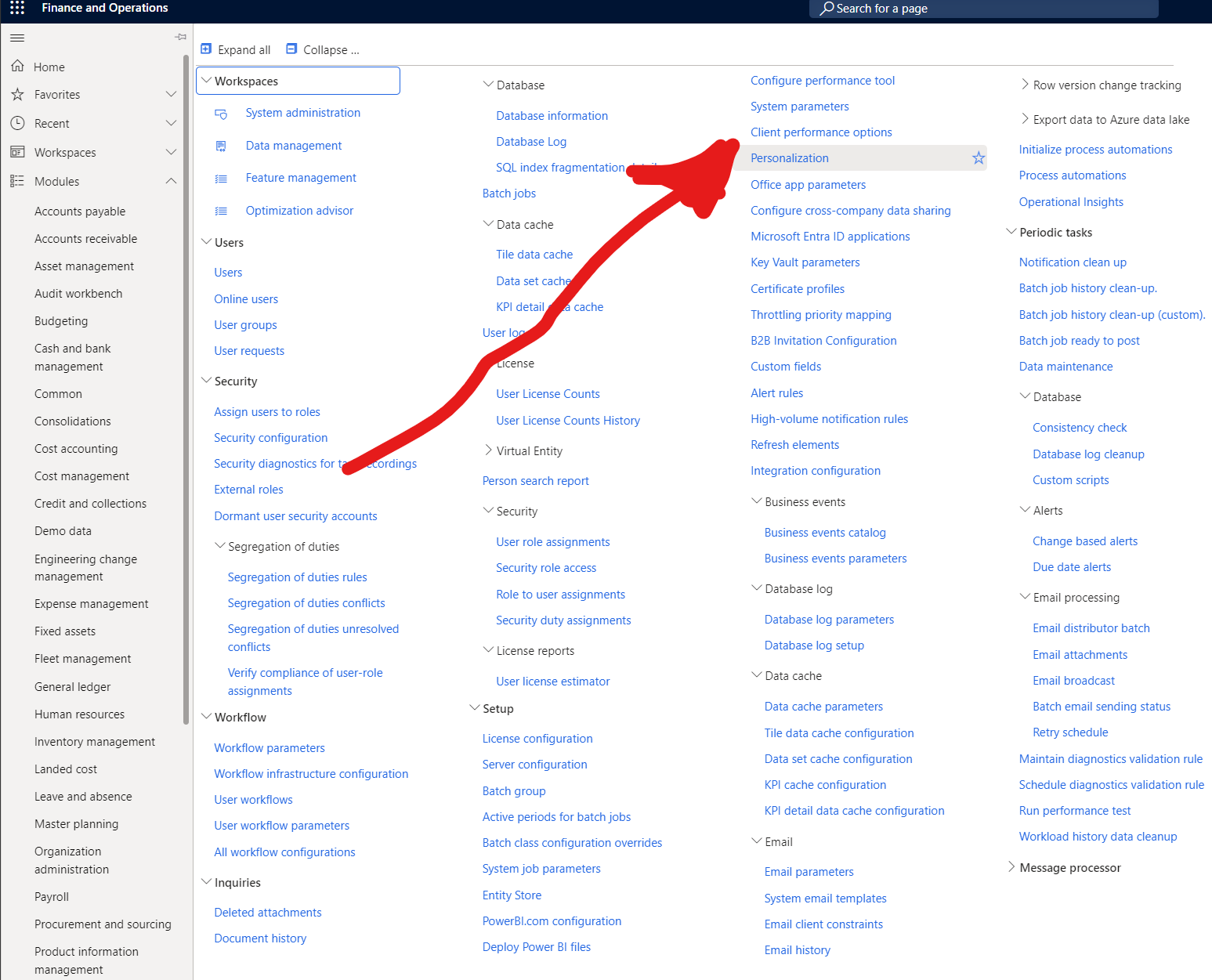Open the Optimization advisor icon
Image resolution: width=1212 pixels, height=980 pixels.
(x=221, y=210)
